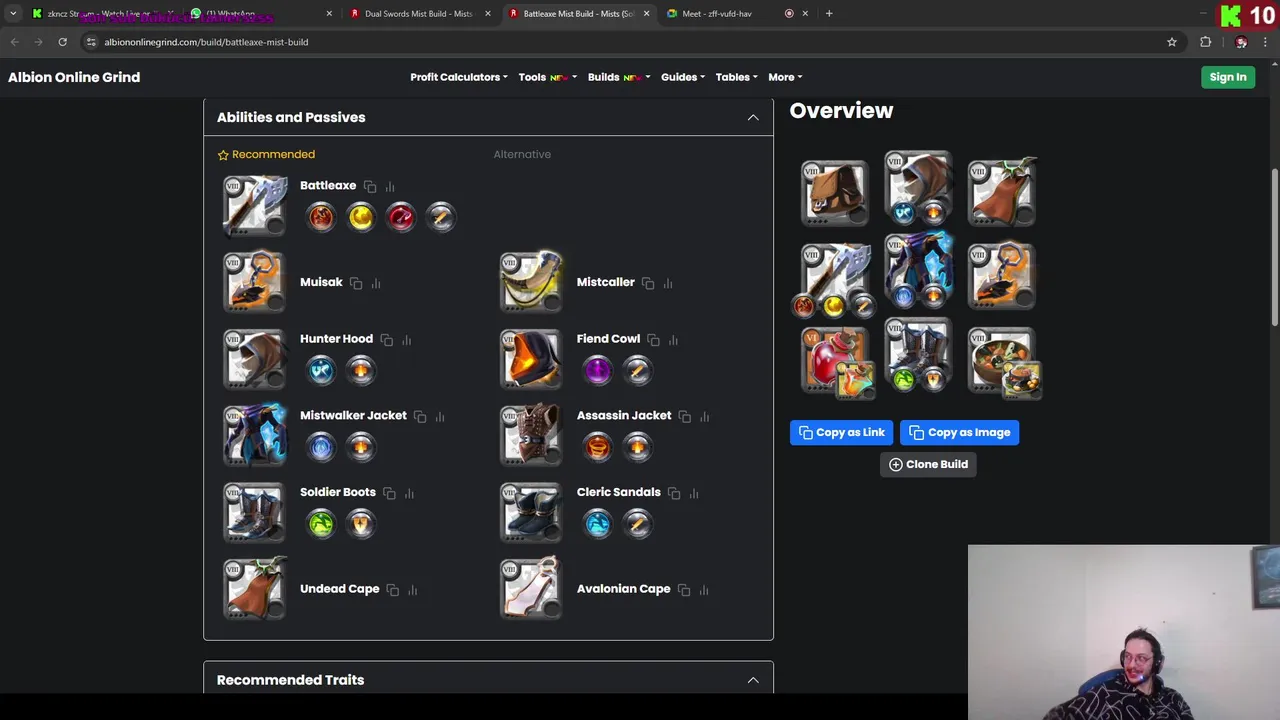
Task: Click the Battleaxe weapon item icon
Action: 255,205
